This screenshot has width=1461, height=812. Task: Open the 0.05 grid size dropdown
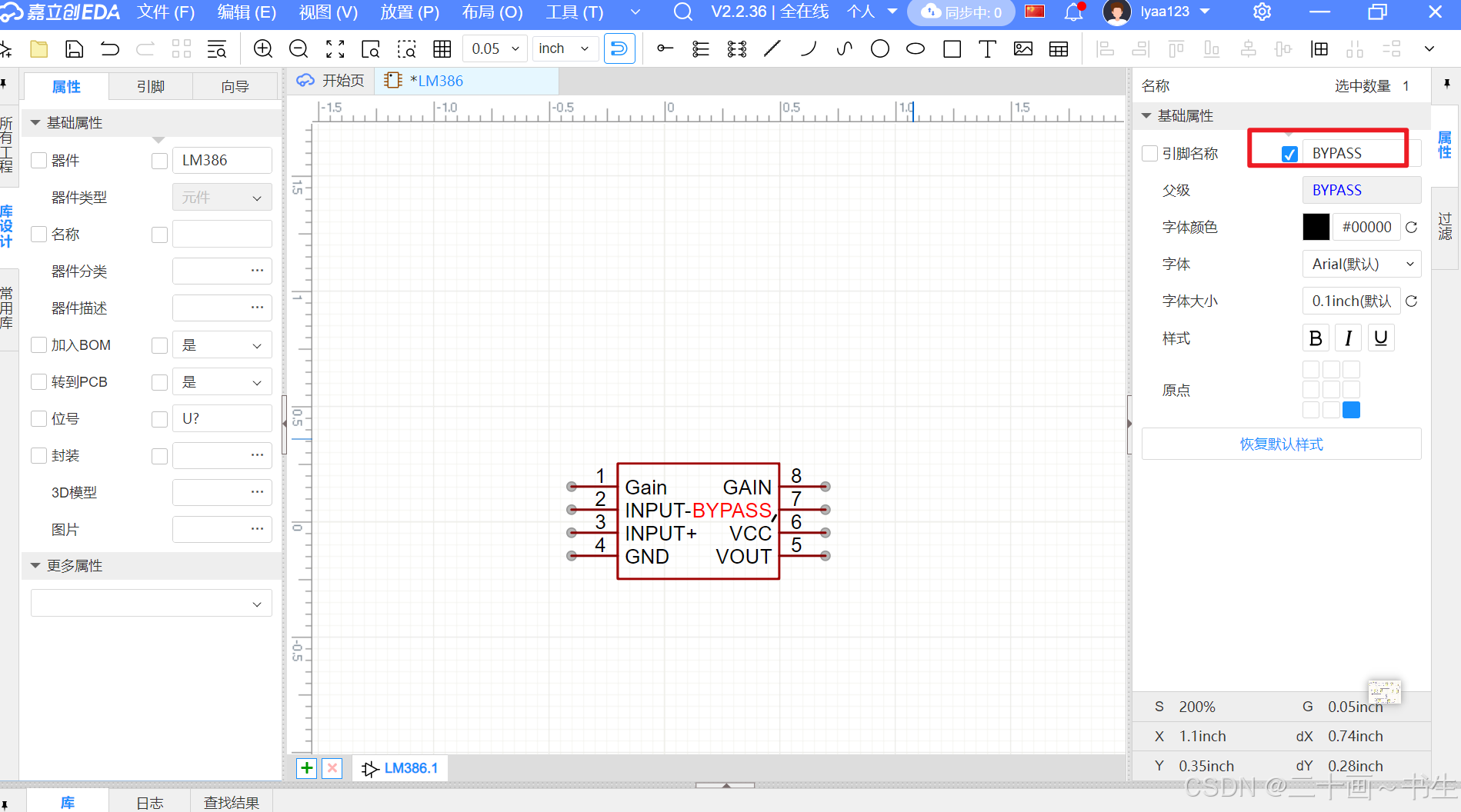click(495, 49)
